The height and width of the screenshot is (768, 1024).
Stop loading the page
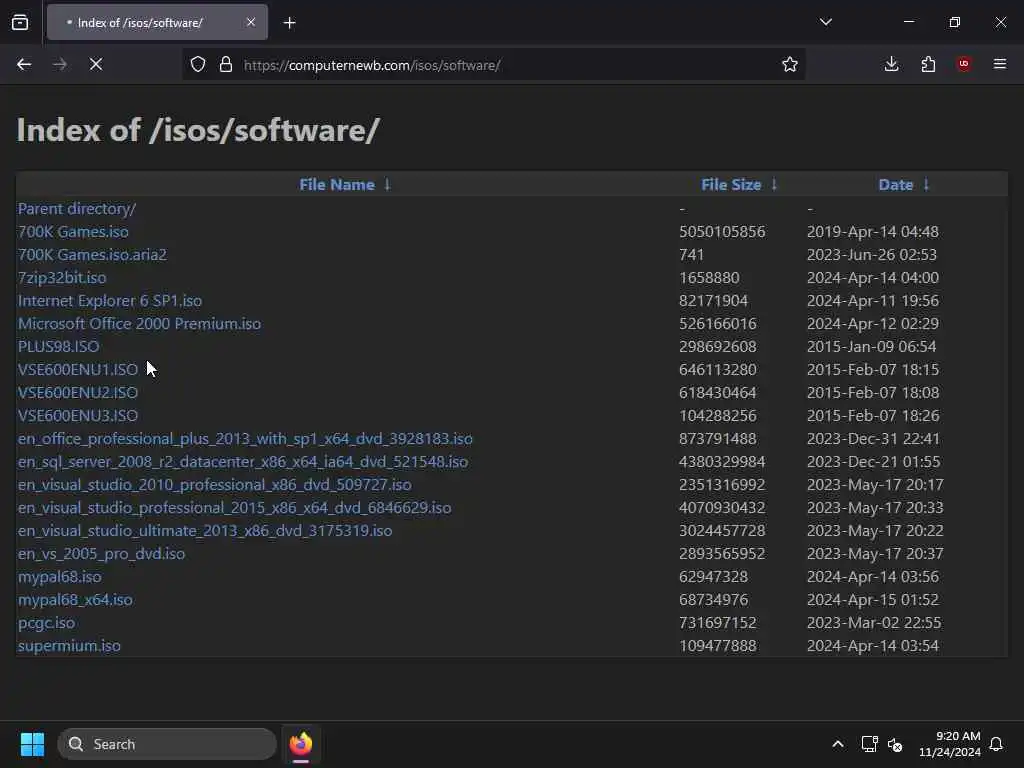[96, 64]
